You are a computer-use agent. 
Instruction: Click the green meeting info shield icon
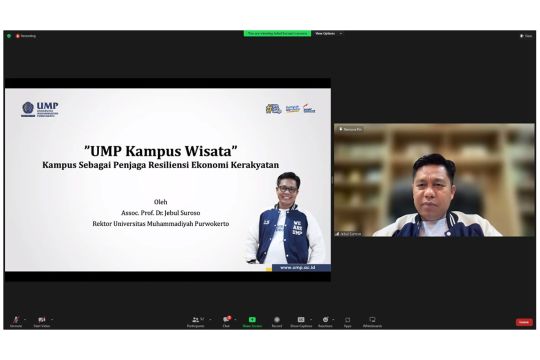coord(9,36)
